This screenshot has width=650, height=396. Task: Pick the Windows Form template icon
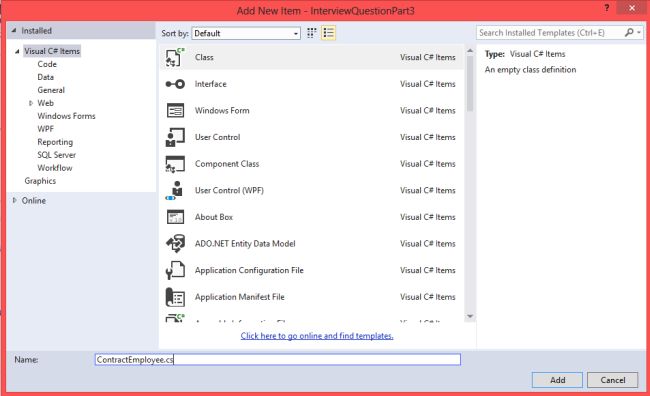point(175,111)
